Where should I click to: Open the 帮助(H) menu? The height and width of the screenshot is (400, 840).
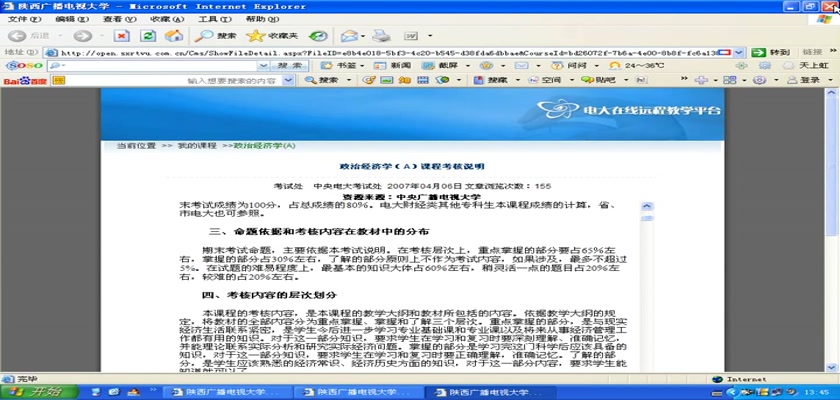click(x=262, y=19)
